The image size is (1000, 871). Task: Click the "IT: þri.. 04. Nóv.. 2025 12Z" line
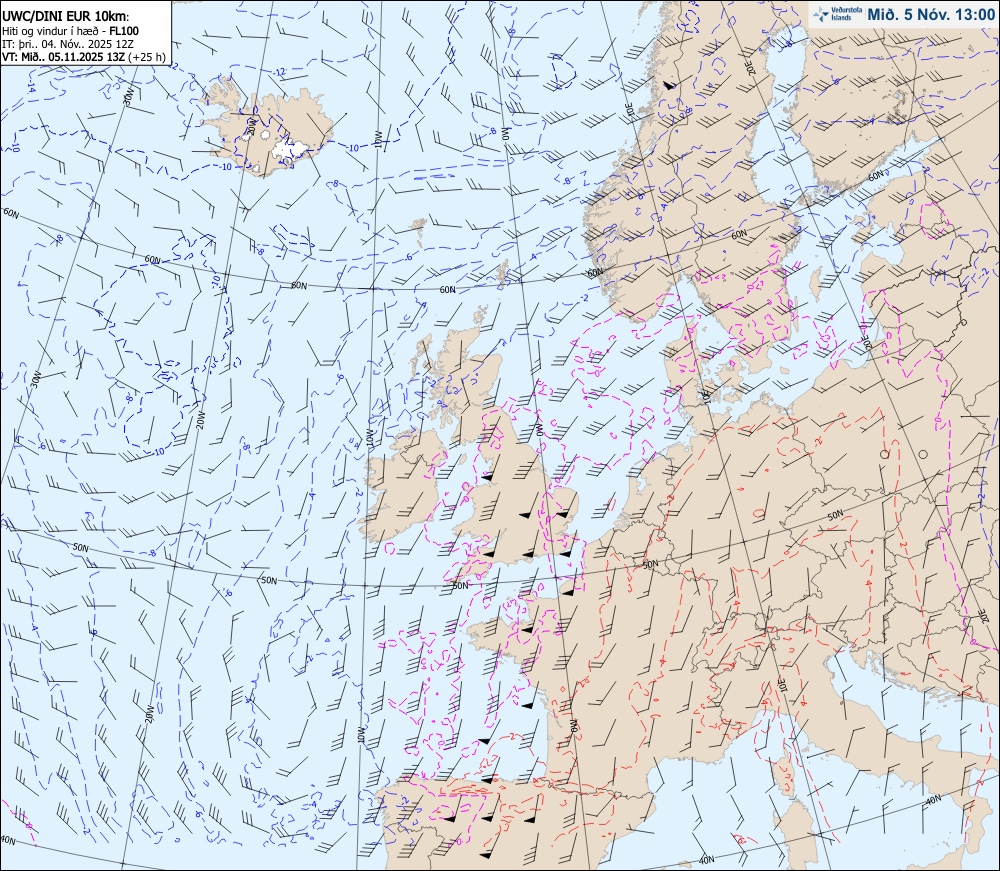(x=68, y=43)
